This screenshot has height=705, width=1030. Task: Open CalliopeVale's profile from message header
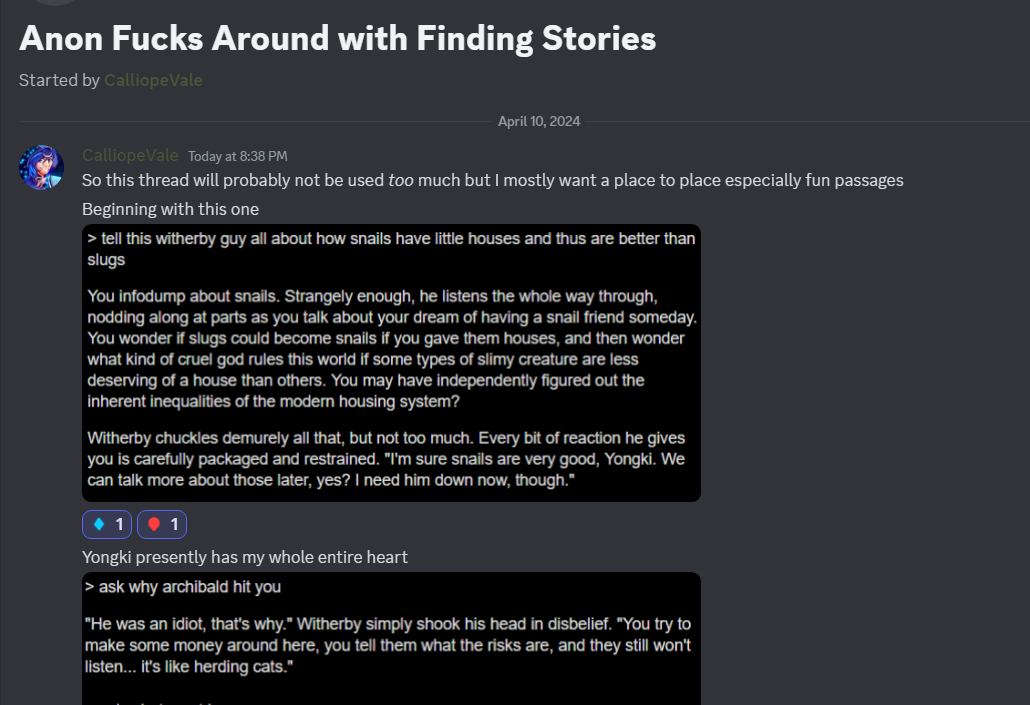(130, 155)
